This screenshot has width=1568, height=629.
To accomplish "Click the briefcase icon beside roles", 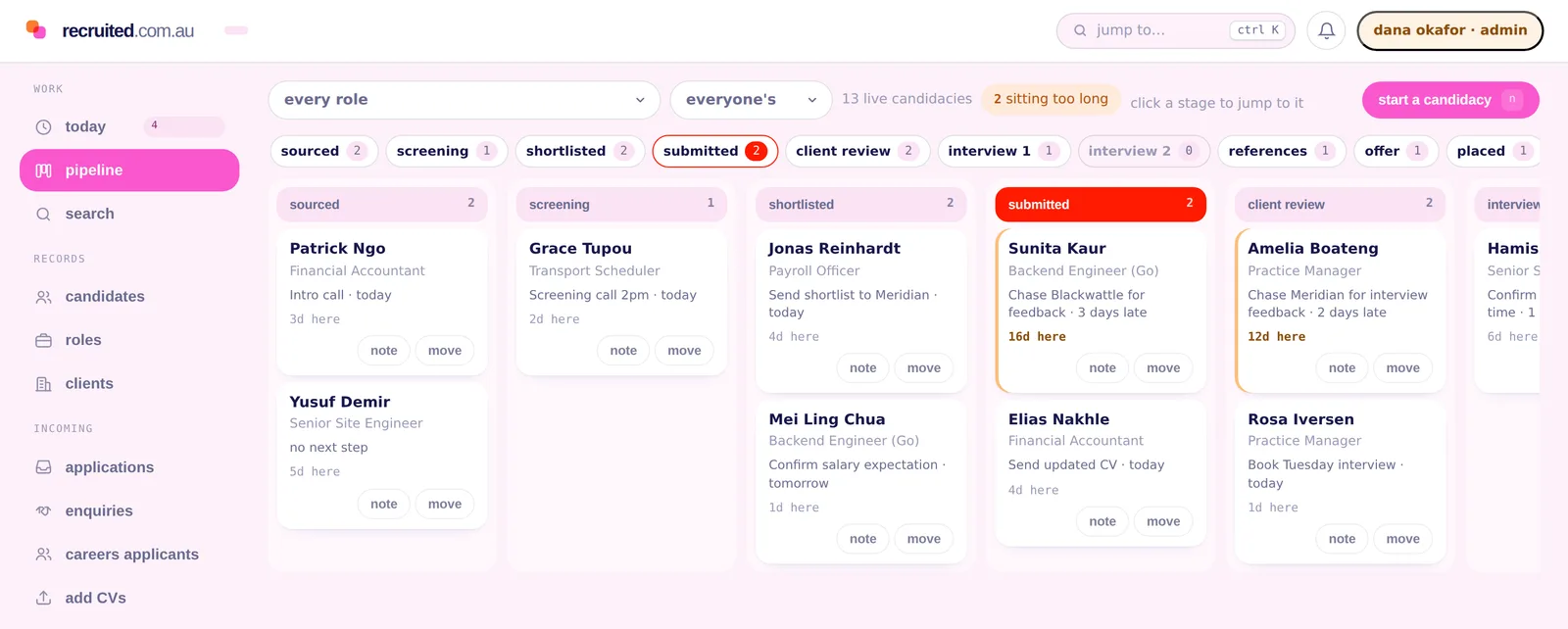I will tap(43, 340).
